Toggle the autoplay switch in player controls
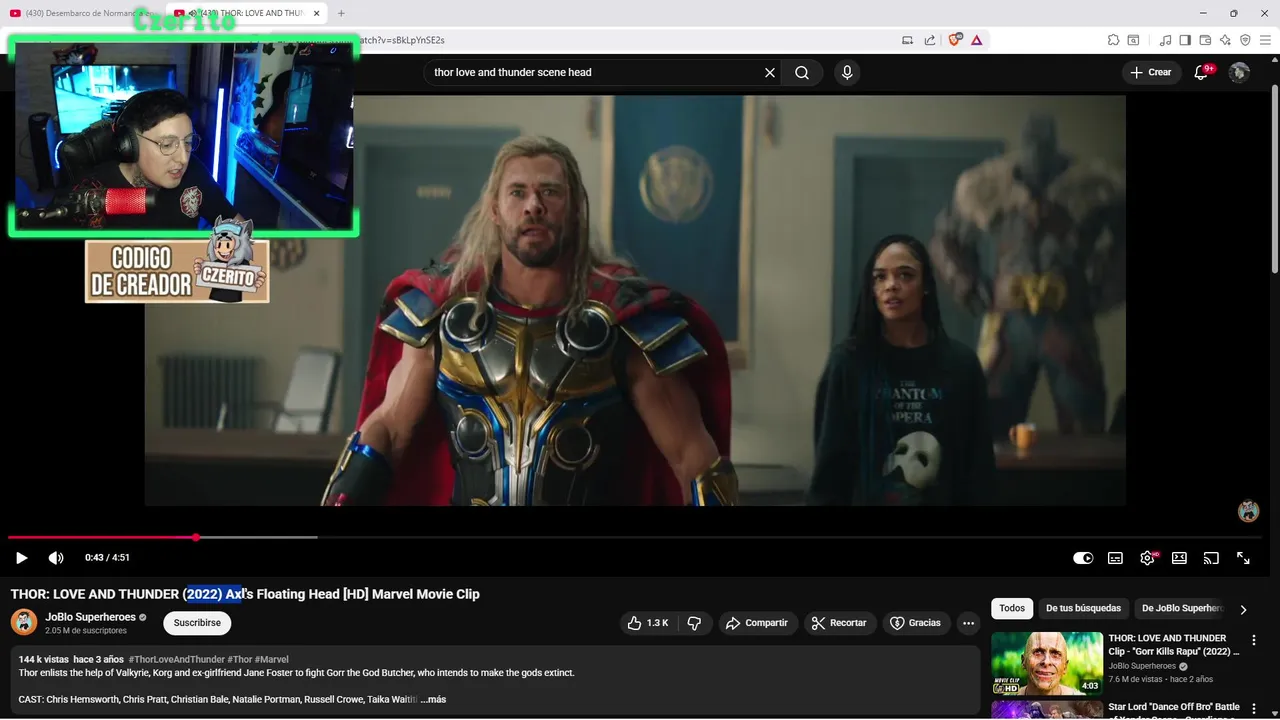 pyautogui.click(x=1083, y=558)
